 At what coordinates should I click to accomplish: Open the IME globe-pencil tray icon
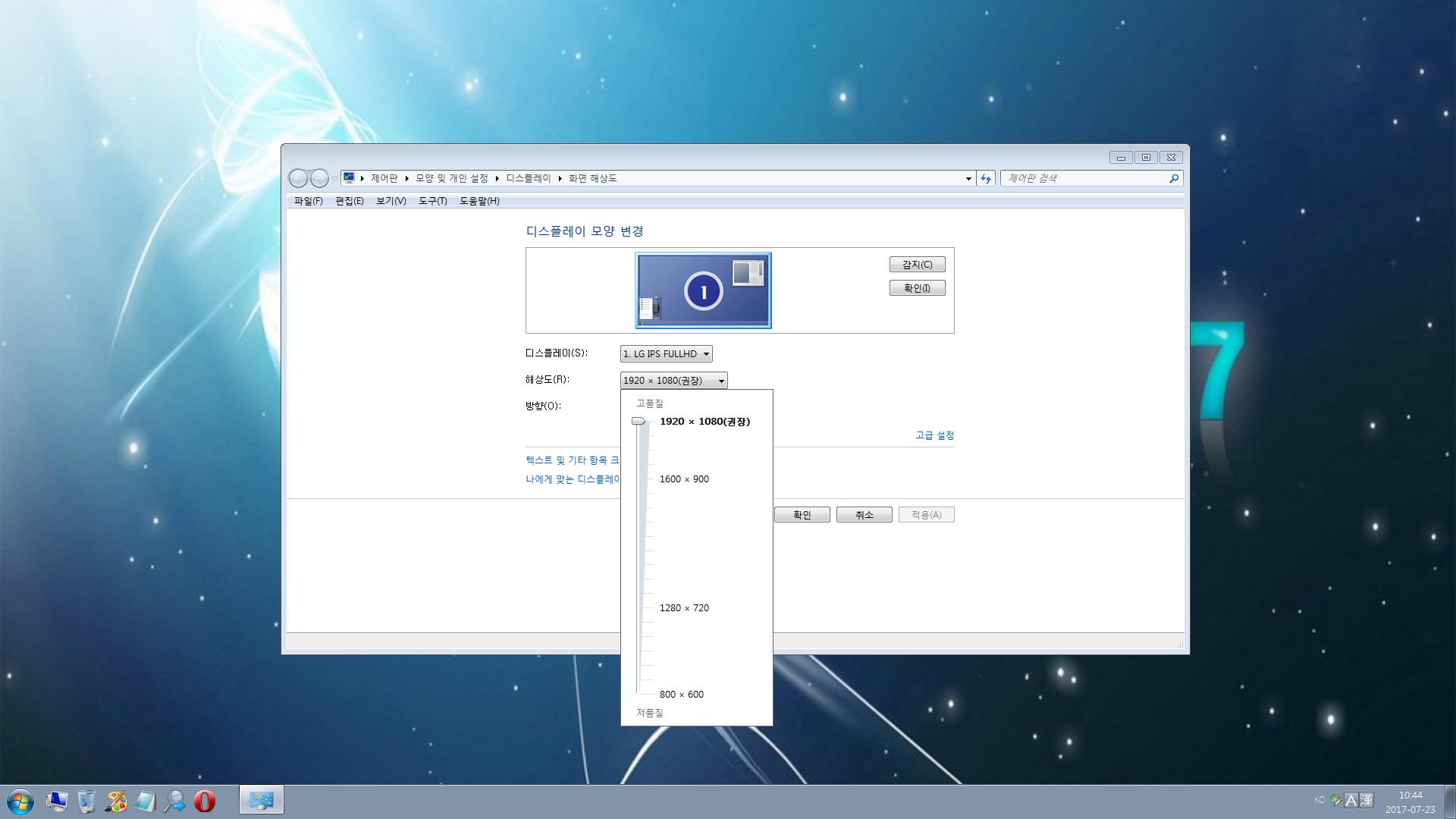coord(1336,800)
